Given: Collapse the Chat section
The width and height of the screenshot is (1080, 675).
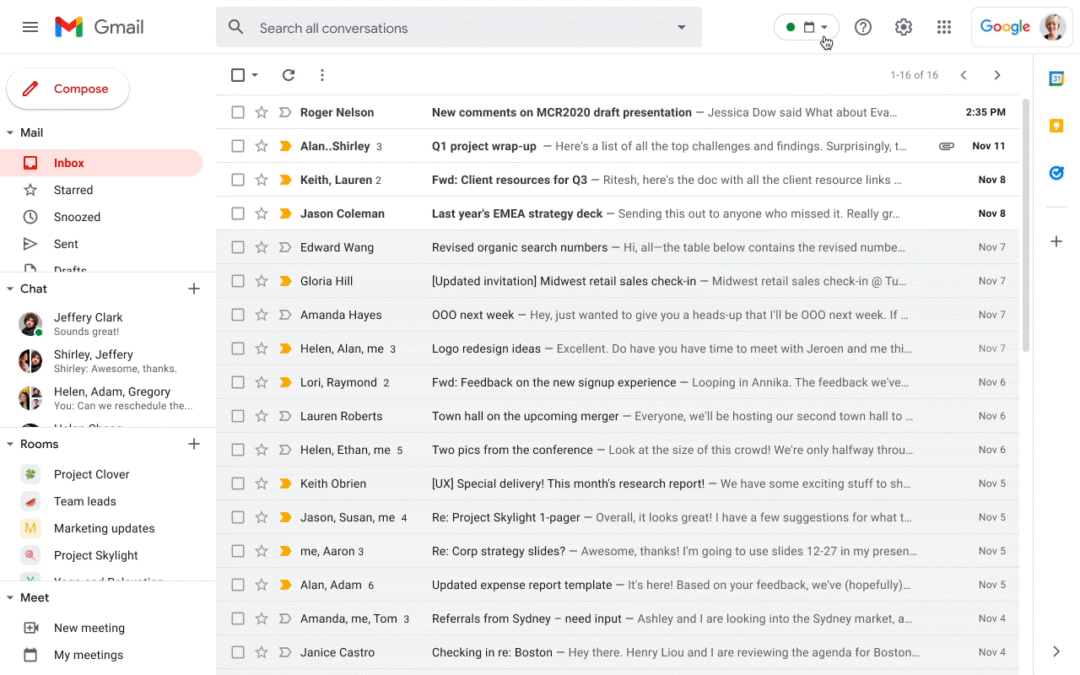Looking at the screenshot, I should pyautogui.click(x=10, y=289).
